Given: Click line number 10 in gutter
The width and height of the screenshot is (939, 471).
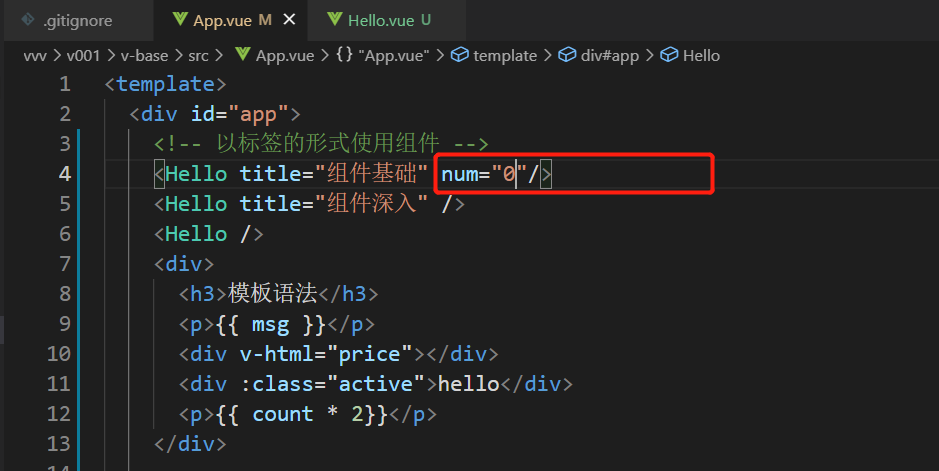Looking at the screenshot, I should coord(59,354).
